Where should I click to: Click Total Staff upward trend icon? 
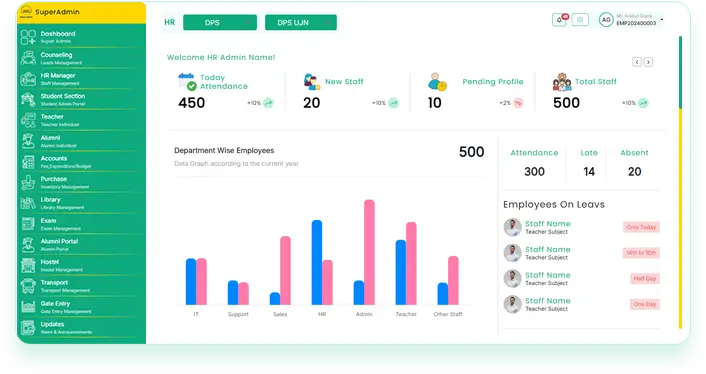click(643, 103)
